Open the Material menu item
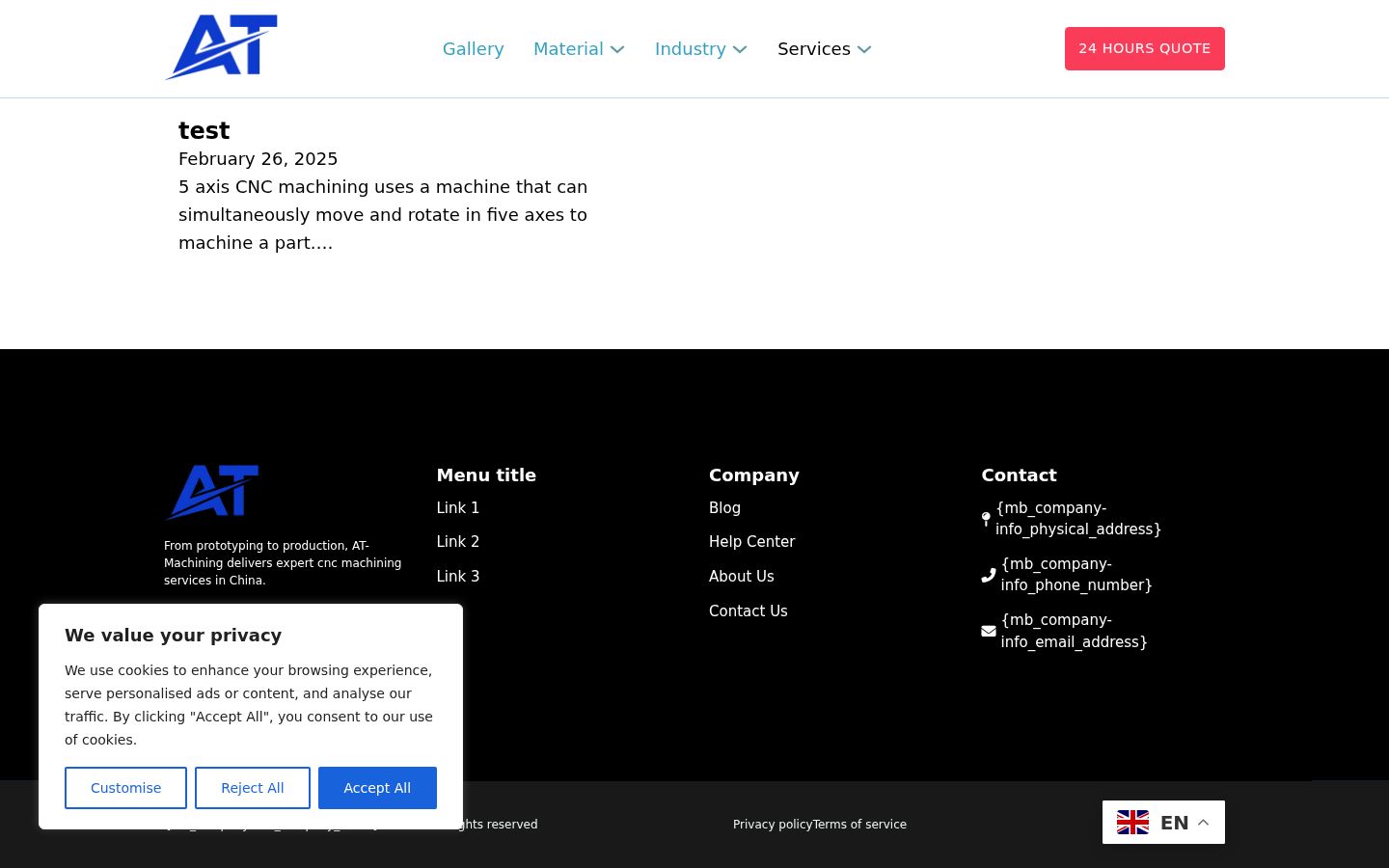This screenshot has height=868, width=1389. coord(568,49)
